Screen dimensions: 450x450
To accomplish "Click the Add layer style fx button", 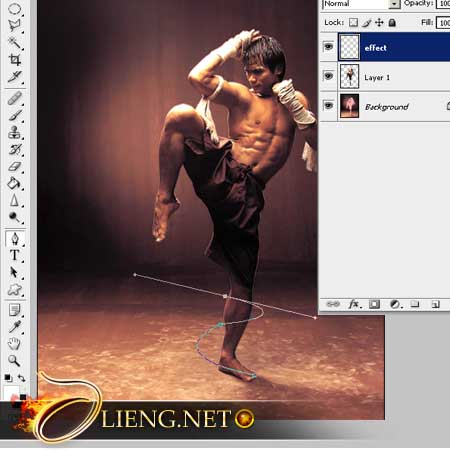I will [355, 304].
